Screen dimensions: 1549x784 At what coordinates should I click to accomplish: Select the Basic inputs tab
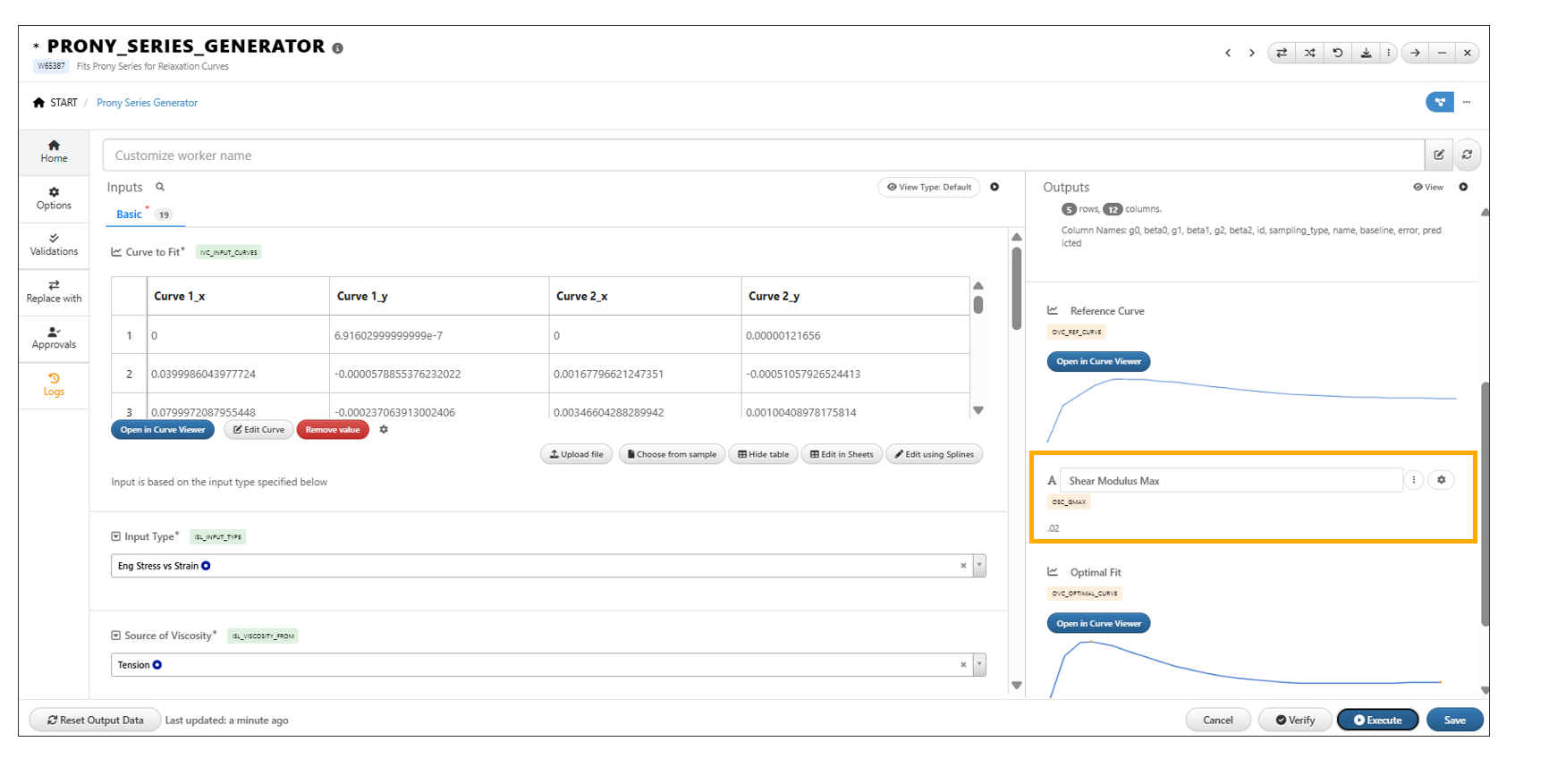[129, 215]
